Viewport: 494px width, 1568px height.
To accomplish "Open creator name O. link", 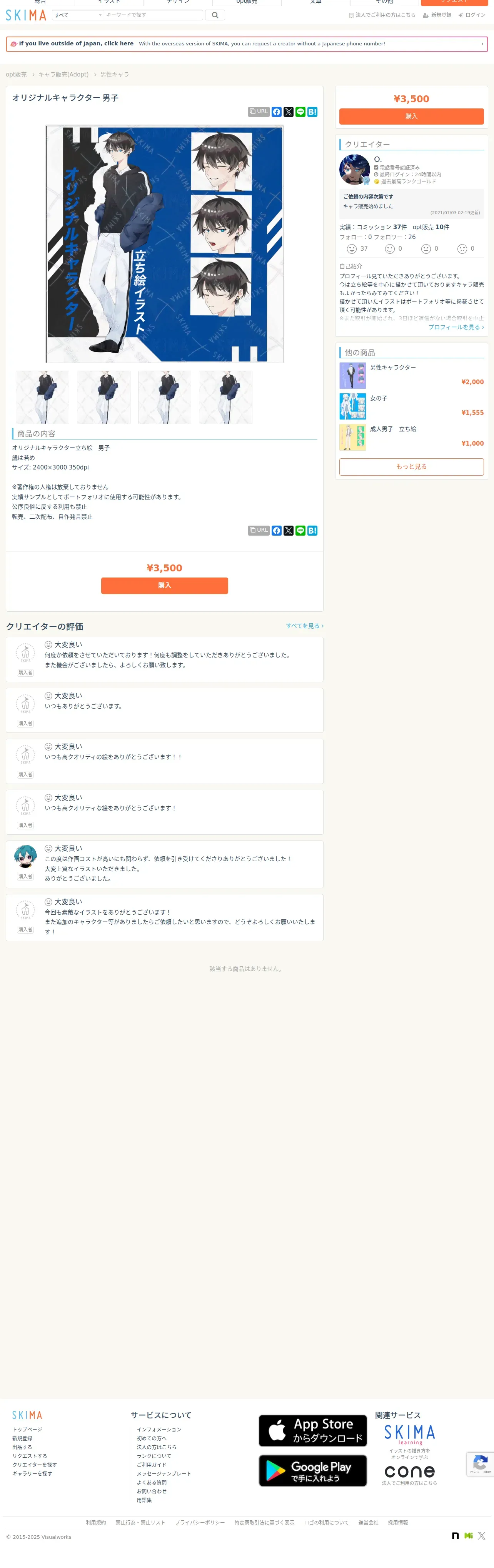I will point(378,160).
